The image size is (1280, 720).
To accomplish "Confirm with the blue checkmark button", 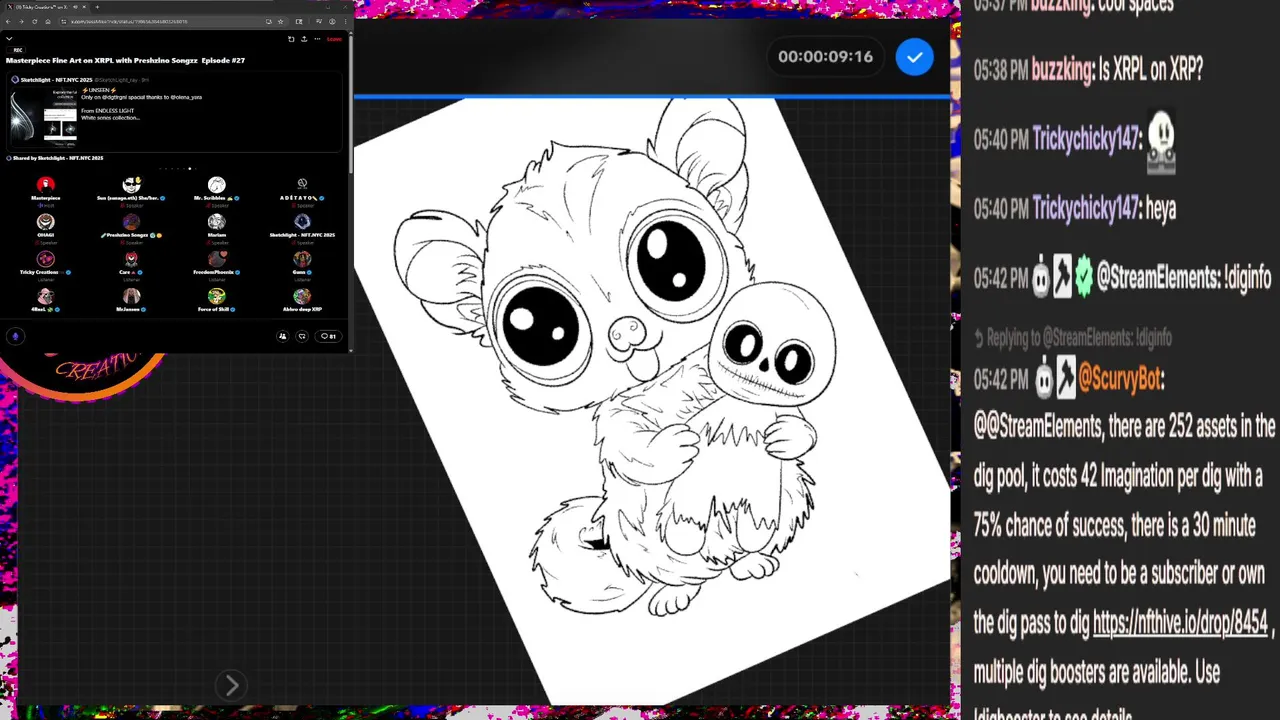I will [x=914, y=57].
